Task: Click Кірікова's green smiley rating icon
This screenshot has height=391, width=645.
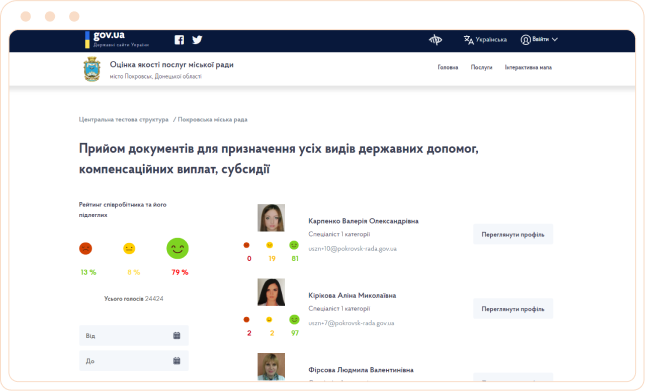Action: pos(294,319)
